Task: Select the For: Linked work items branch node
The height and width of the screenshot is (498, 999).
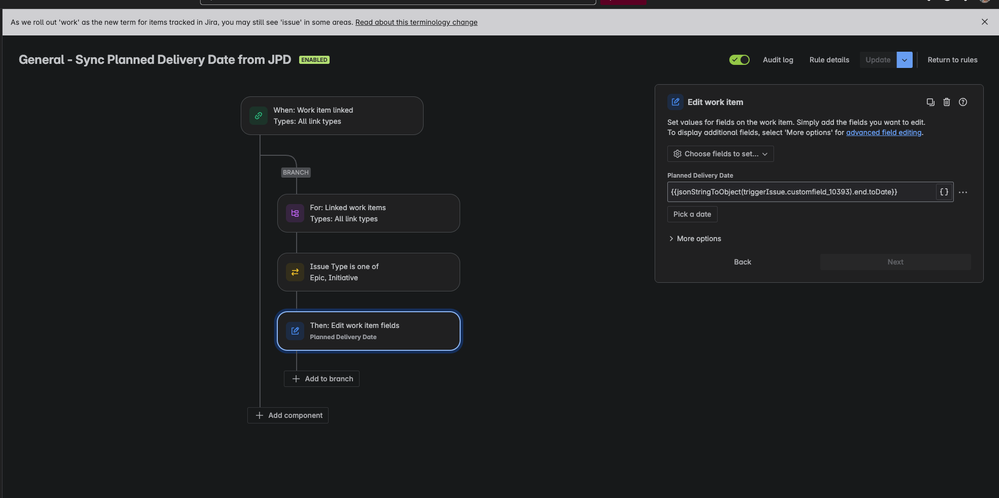Action: point(368,213)
